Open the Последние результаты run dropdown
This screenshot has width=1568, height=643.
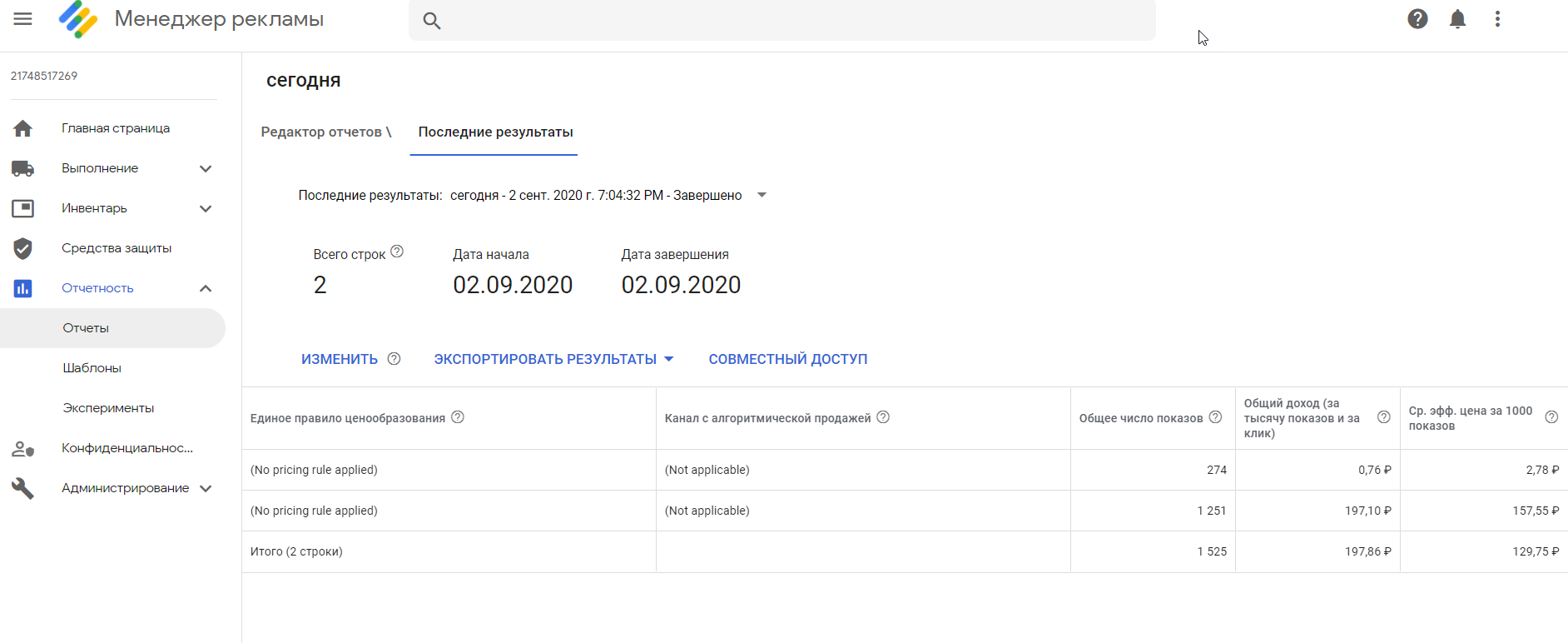[x=761, y=195]
